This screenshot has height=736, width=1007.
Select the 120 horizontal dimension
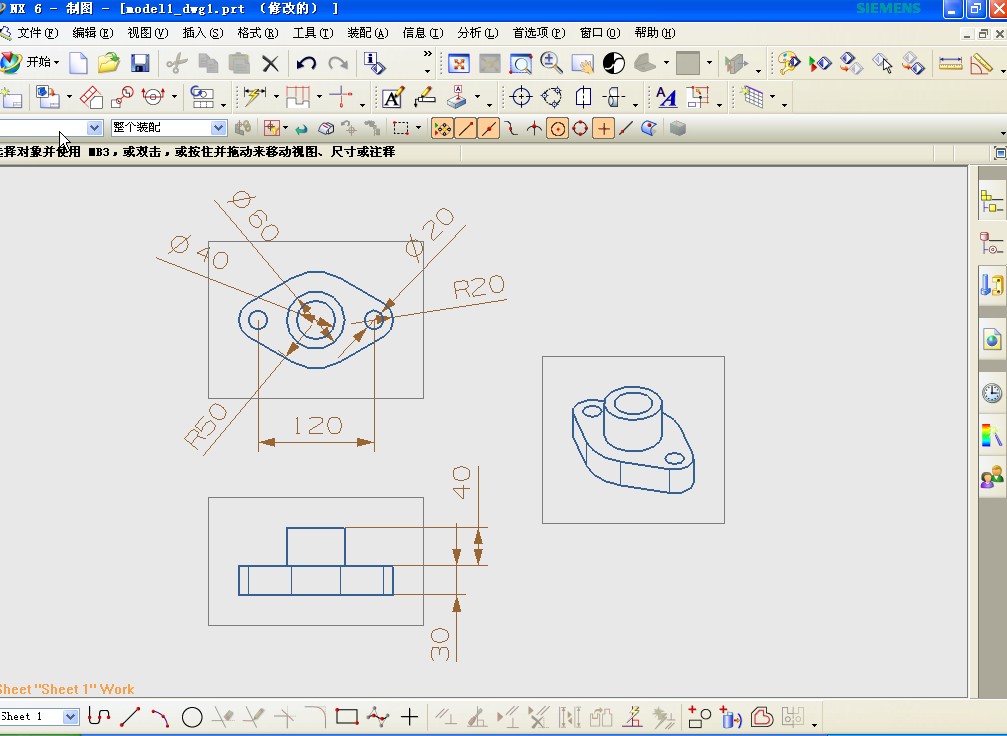click(317, 425)
